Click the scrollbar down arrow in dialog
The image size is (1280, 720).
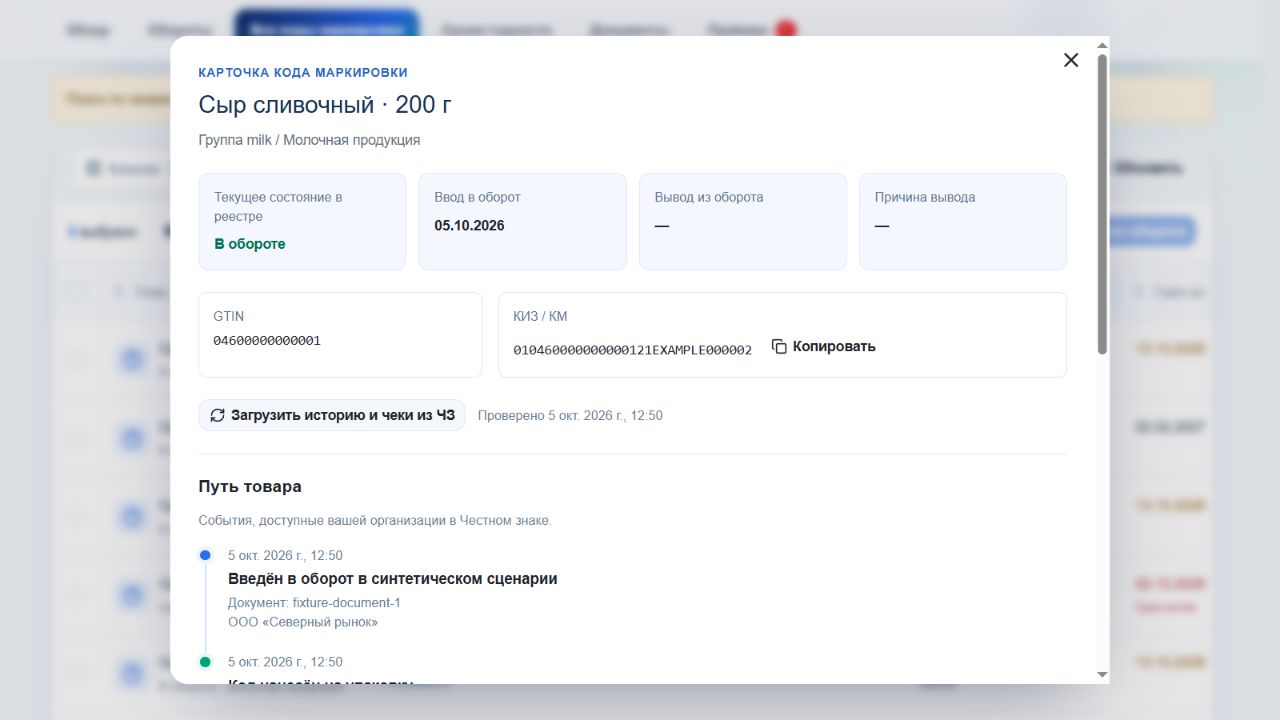coord(1102,675)
